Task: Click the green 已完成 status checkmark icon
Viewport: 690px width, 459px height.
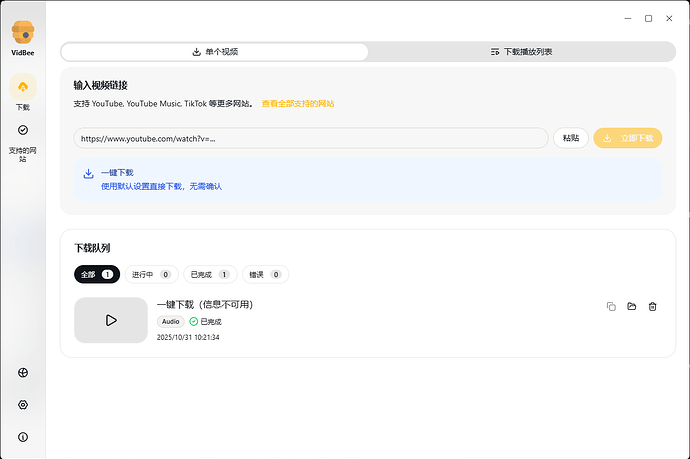Action: (194, 322)
